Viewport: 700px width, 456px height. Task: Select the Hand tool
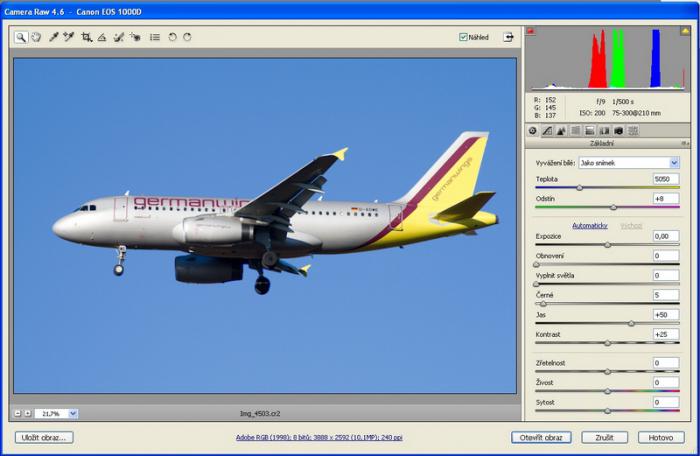(35, 37)
